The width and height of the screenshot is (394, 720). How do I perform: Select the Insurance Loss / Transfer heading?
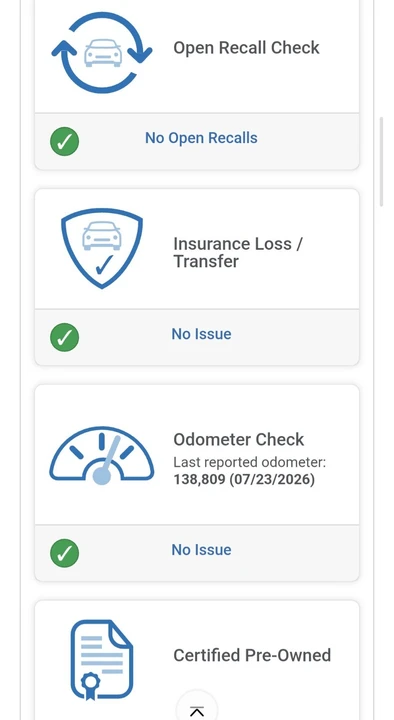(x=238, y=253)
